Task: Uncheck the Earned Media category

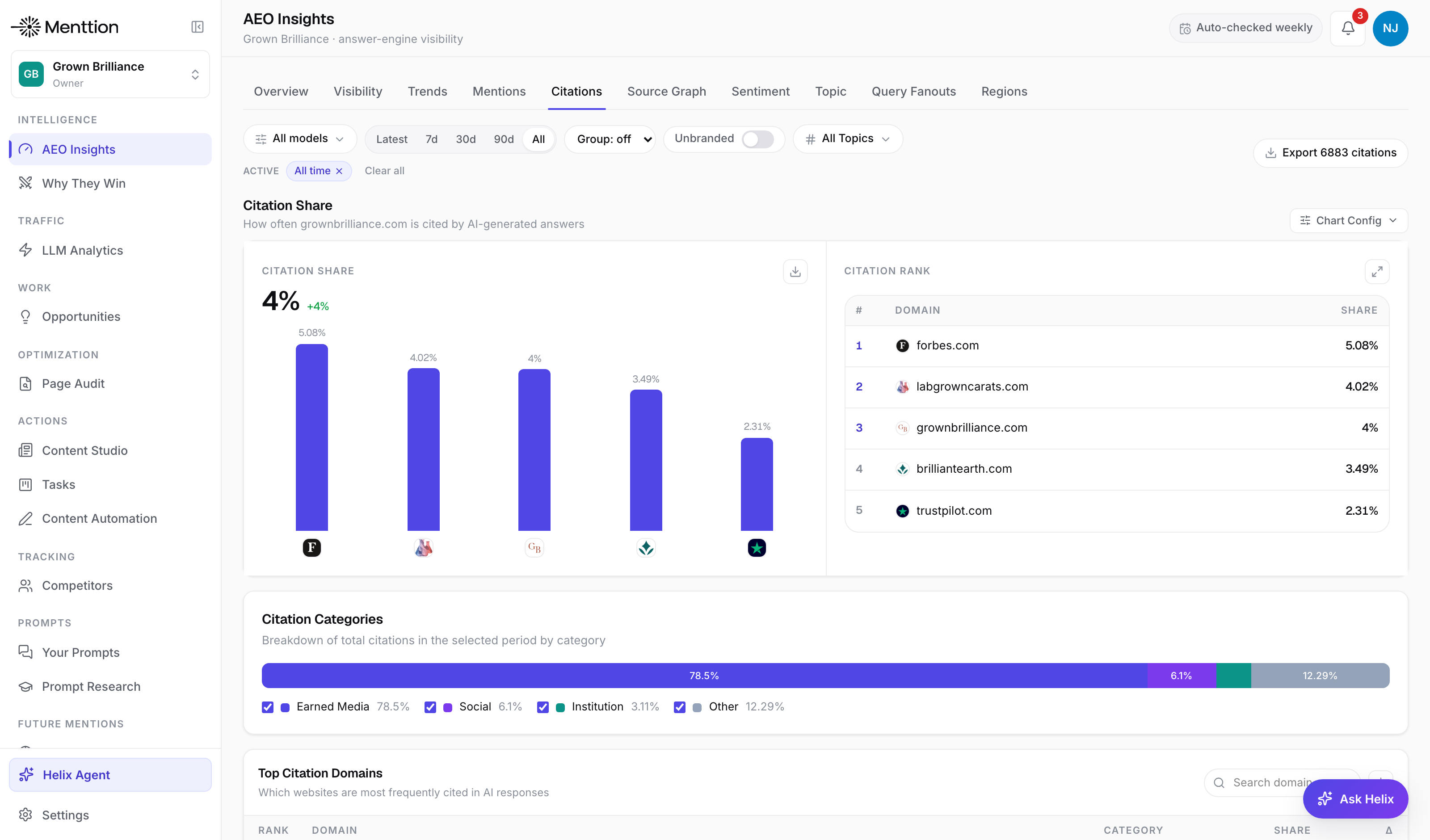Action: click(267, 707)
